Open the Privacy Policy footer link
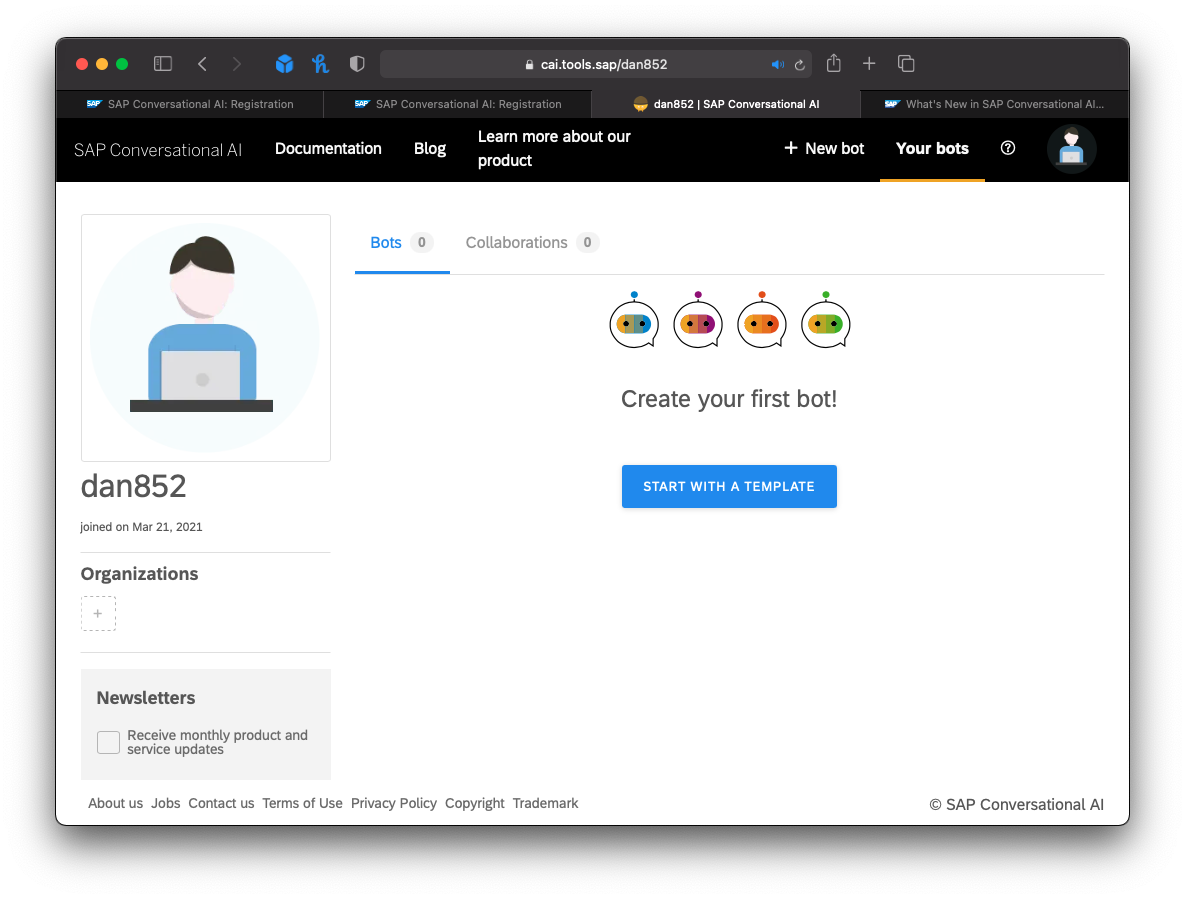This screenshot has width=1185, height=899. pyautogui.click(x=394, y=803)
